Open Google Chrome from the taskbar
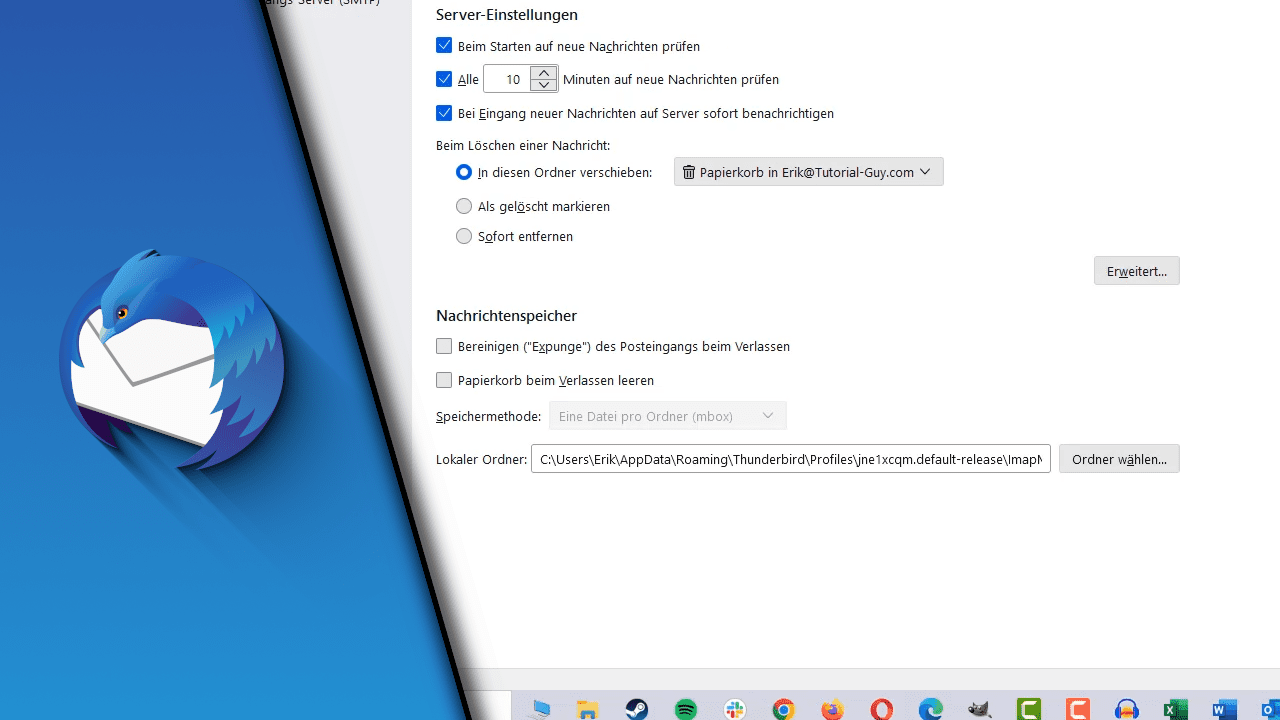The width and height of the screenshot is (1280, 720). click(x=784, y=709)
